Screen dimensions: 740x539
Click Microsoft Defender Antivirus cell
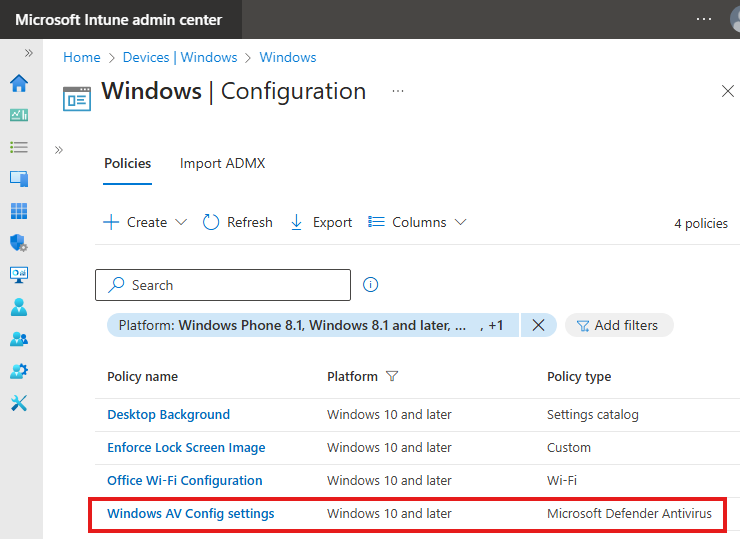(629, 514)
